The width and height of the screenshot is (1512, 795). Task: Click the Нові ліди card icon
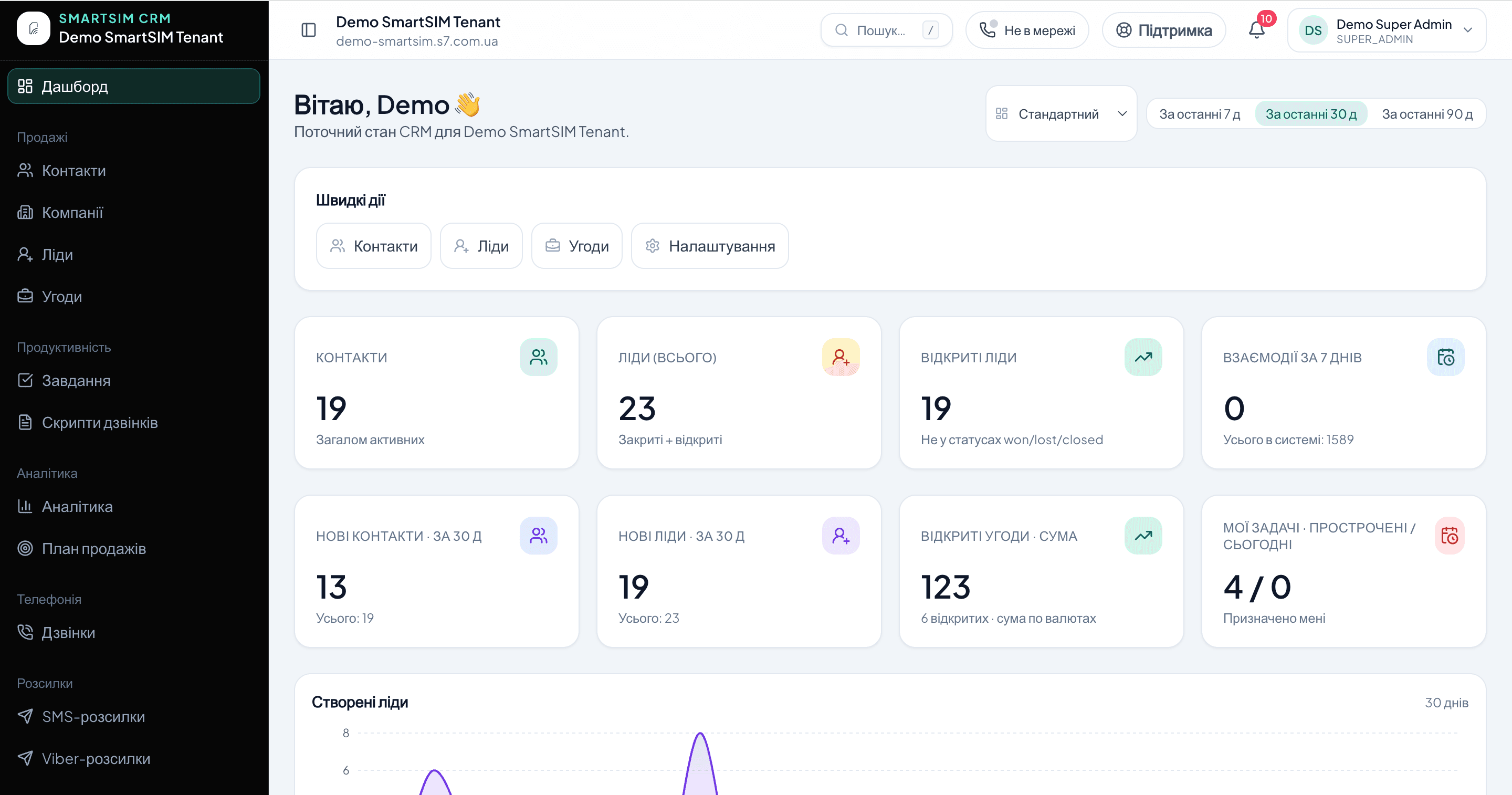[841, 536]
